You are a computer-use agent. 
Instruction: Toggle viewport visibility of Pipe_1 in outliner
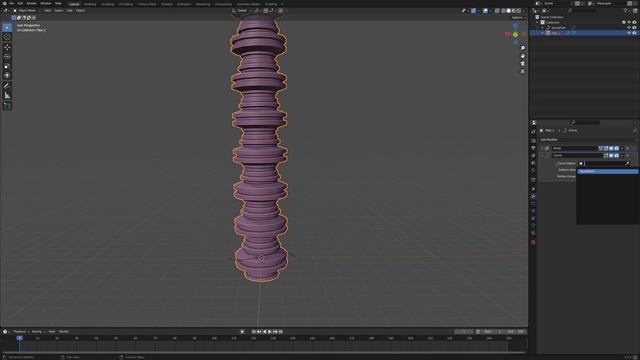pos(629,33)
